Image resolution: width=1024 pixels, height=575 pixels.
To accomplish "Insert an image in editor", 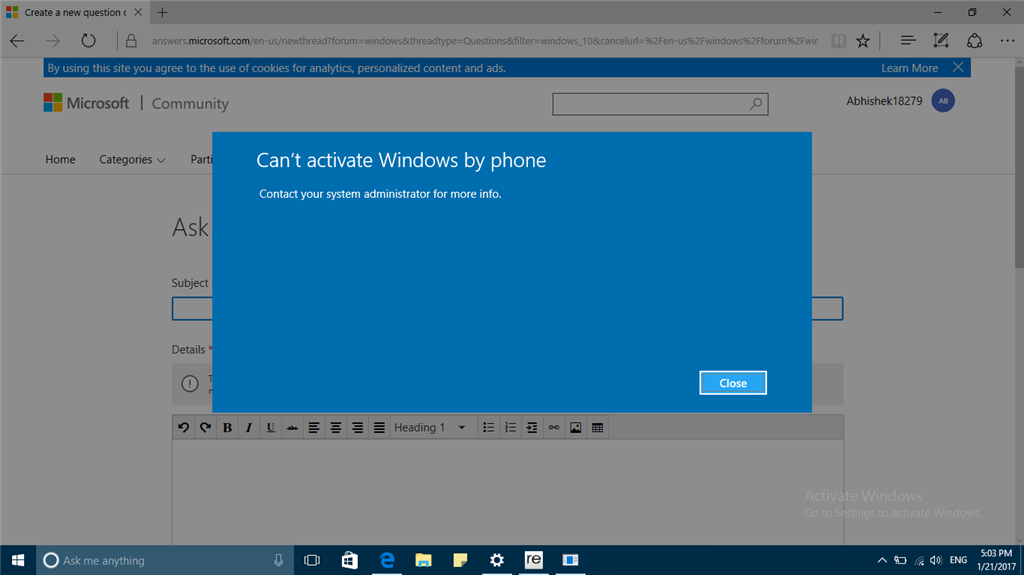I will click(x=575, y=427).
